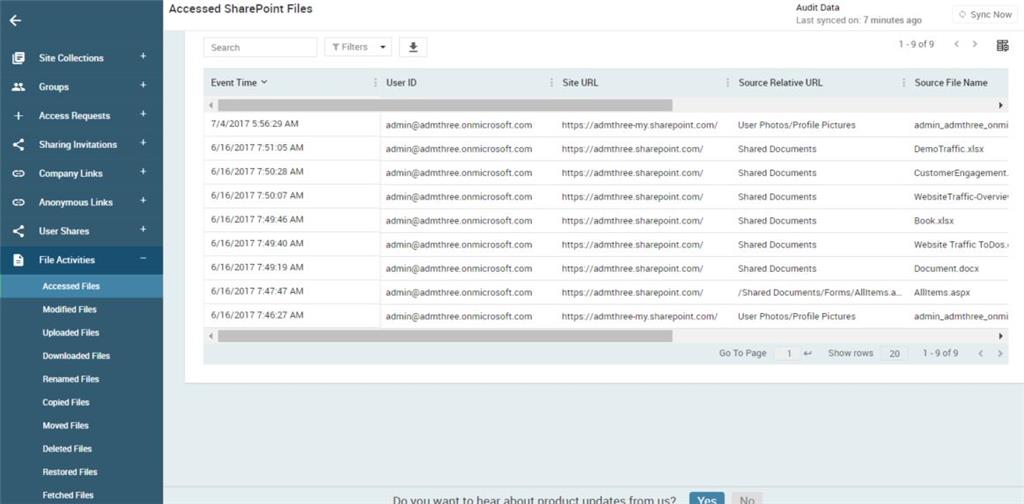
Task: Expand Access Requests with plus
Action: click(143, 114)
